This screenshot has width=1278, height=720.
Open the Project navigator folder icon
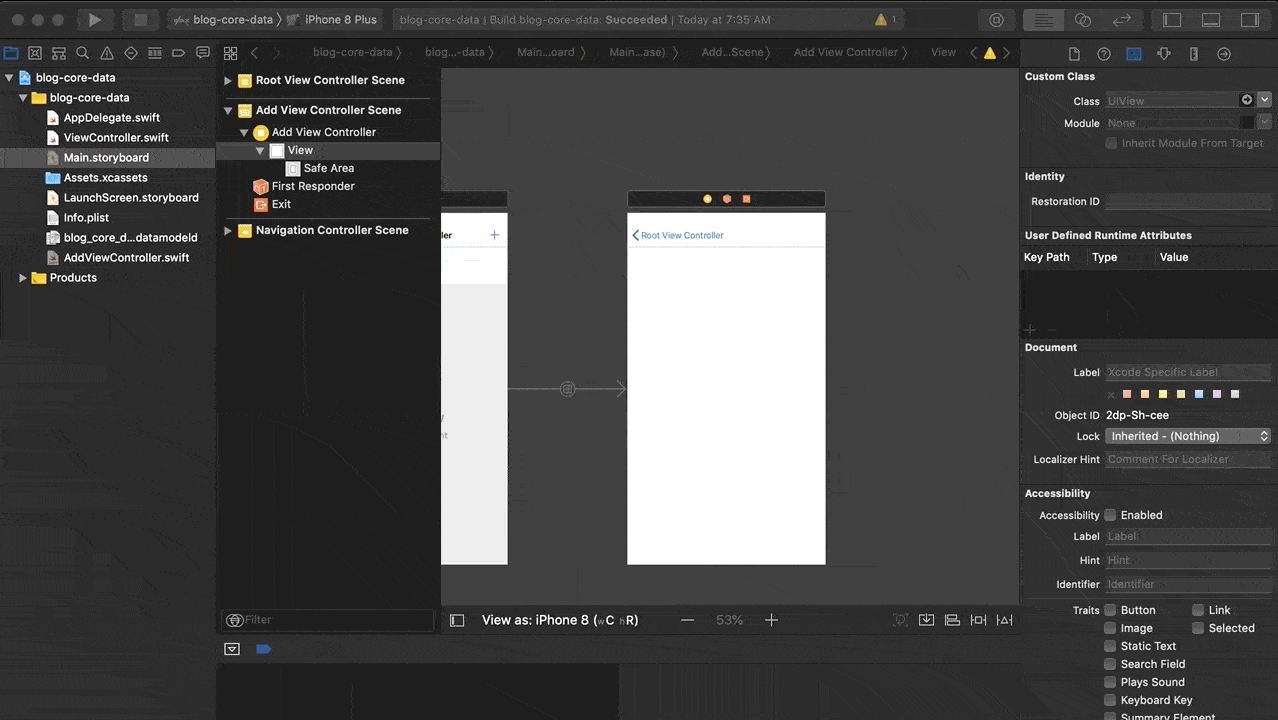pos(11,53)
